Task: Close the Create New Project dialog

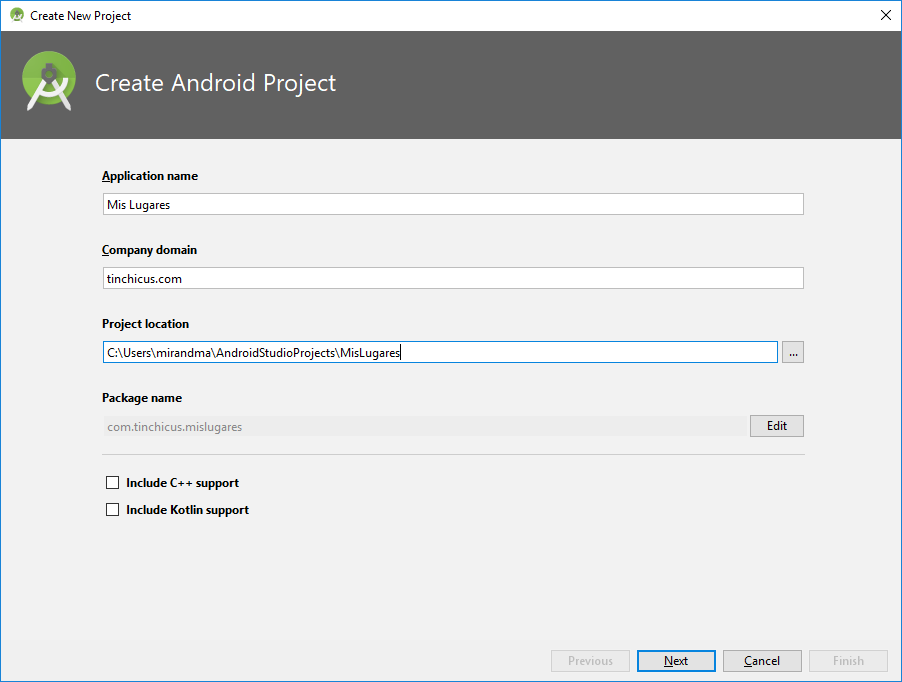Action: point(885,15)
